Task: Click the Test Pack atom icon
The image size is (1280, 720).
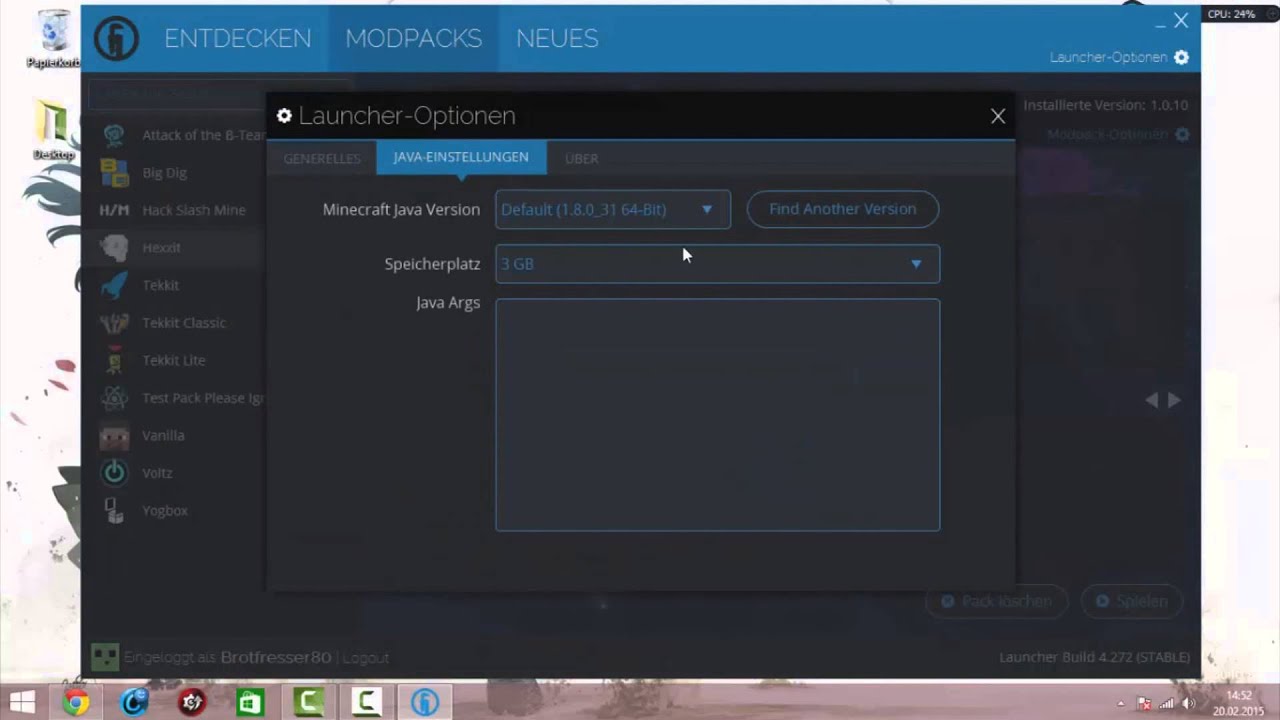Action: [x=114, y=398]
